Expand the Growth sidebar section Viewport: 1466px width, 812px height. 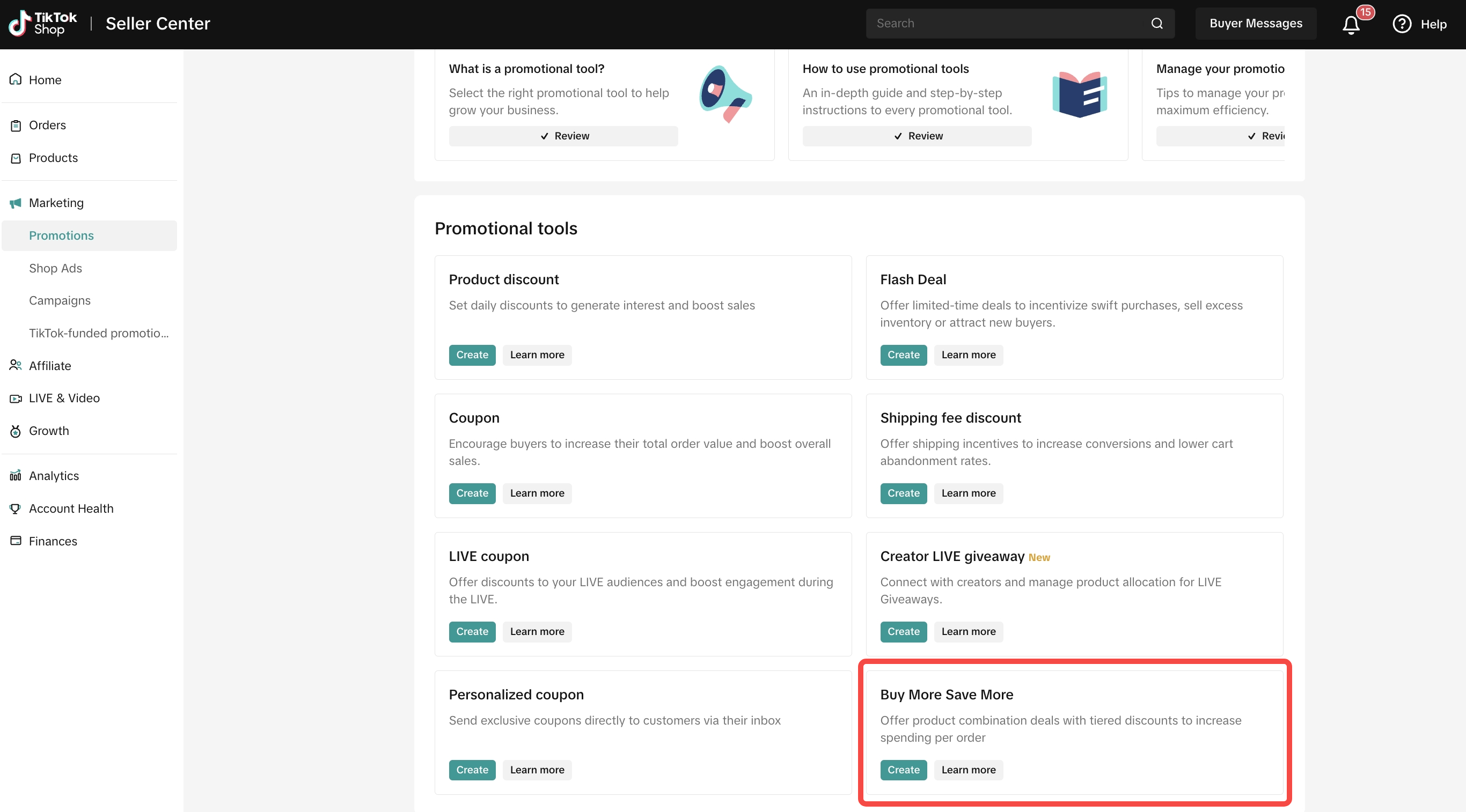(x=49, y=431)
